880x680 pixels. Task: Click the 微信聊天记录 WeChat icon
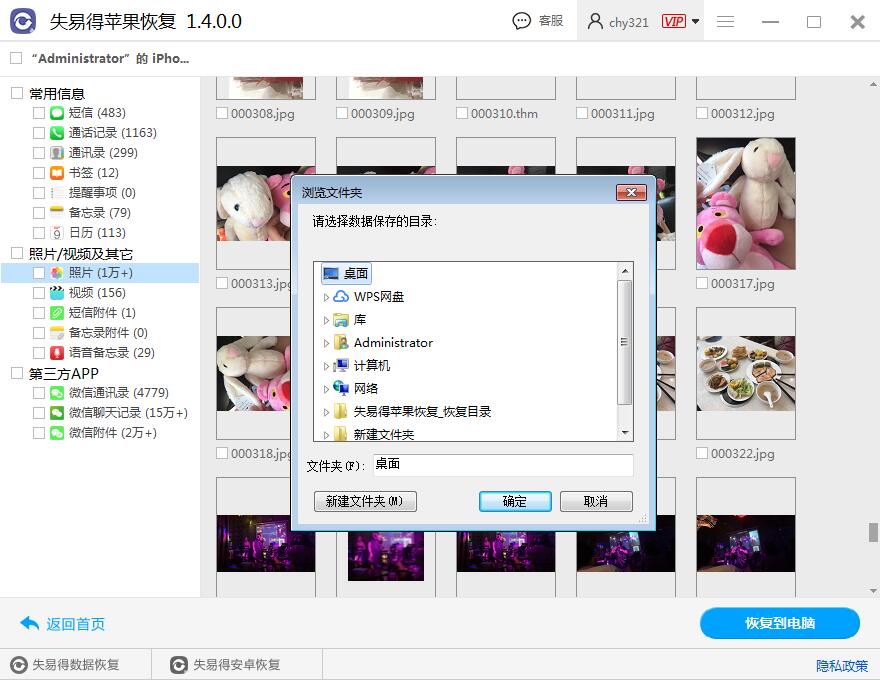[57, 413]
